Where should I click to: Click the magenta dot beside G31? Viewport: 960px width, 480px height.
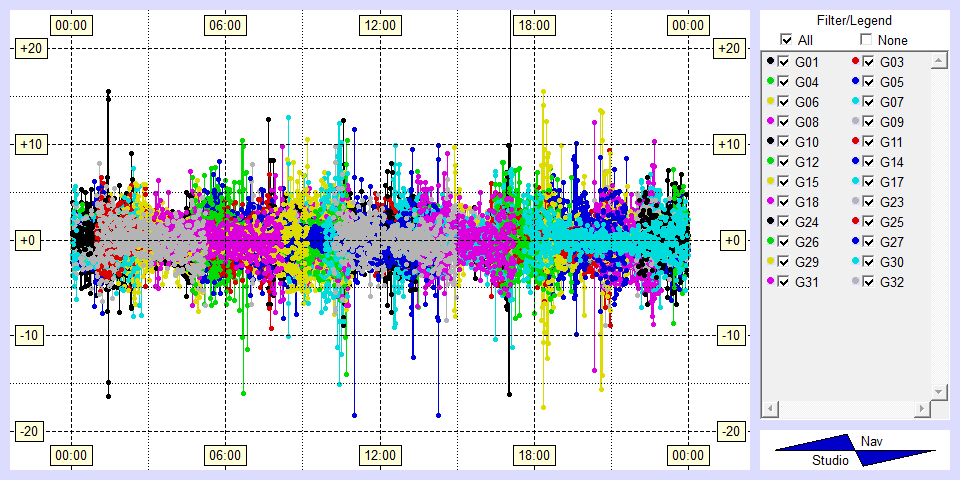click(770, 282)
